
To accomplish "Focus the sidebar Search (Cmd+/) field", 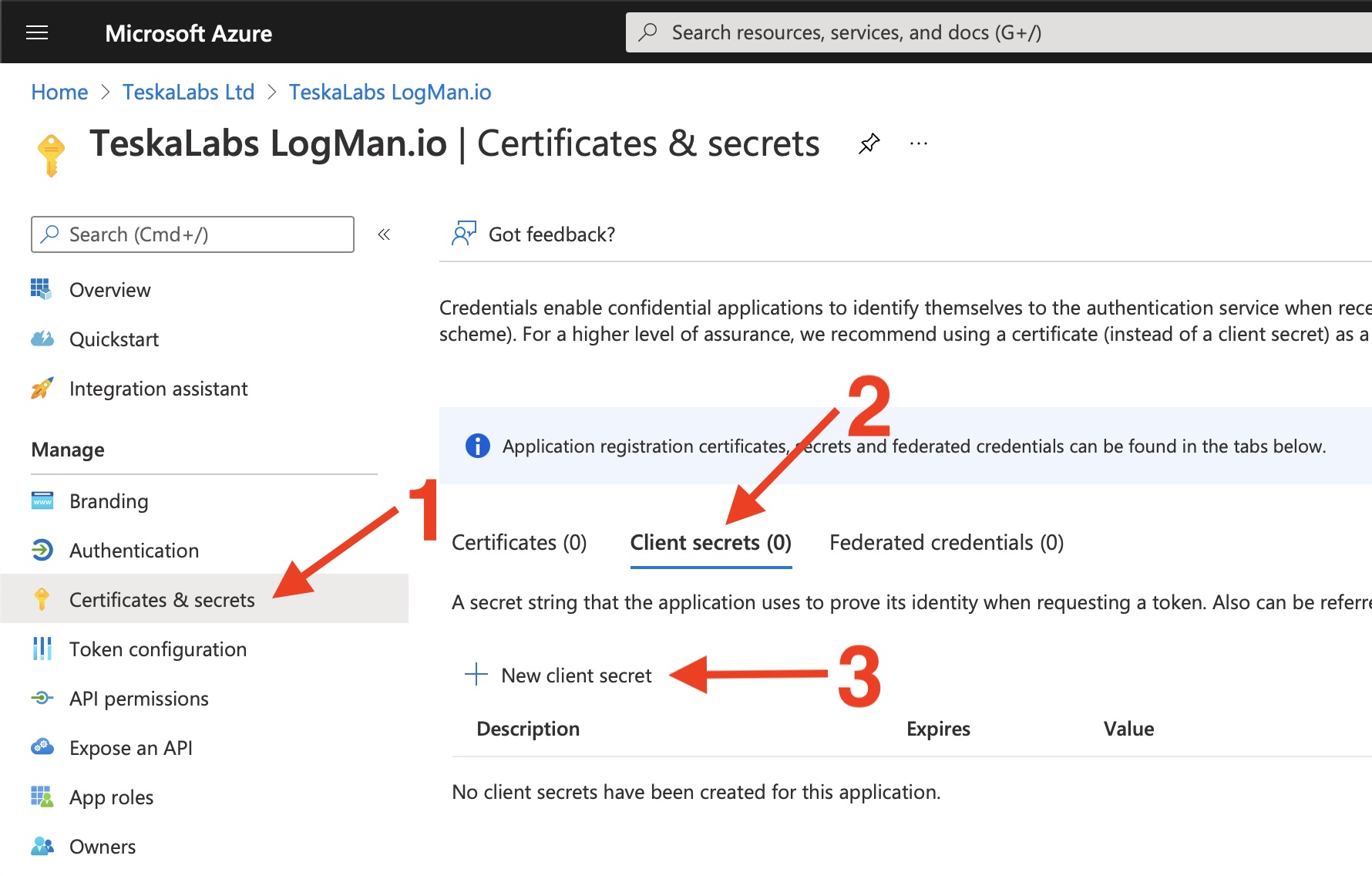I will pyautogui.click(x=193, y=234).
